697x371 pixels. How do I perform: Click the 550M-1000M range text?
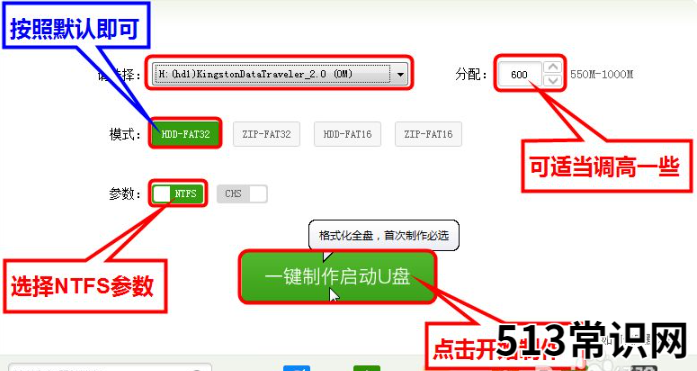click(x=601, y=74)
